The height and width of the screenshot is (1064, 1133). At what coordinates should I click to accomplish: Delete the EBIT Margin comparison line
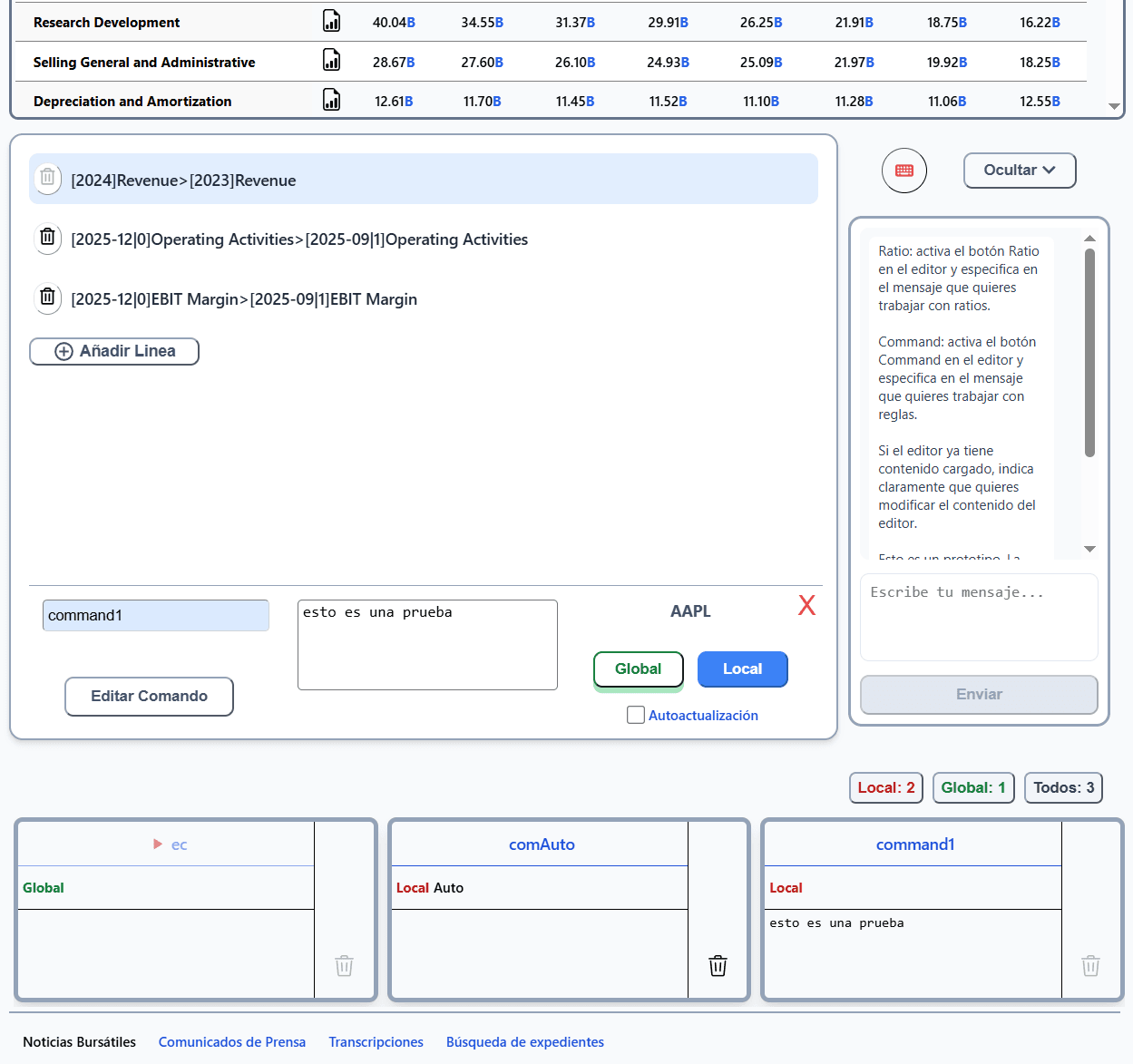[48, 298]
